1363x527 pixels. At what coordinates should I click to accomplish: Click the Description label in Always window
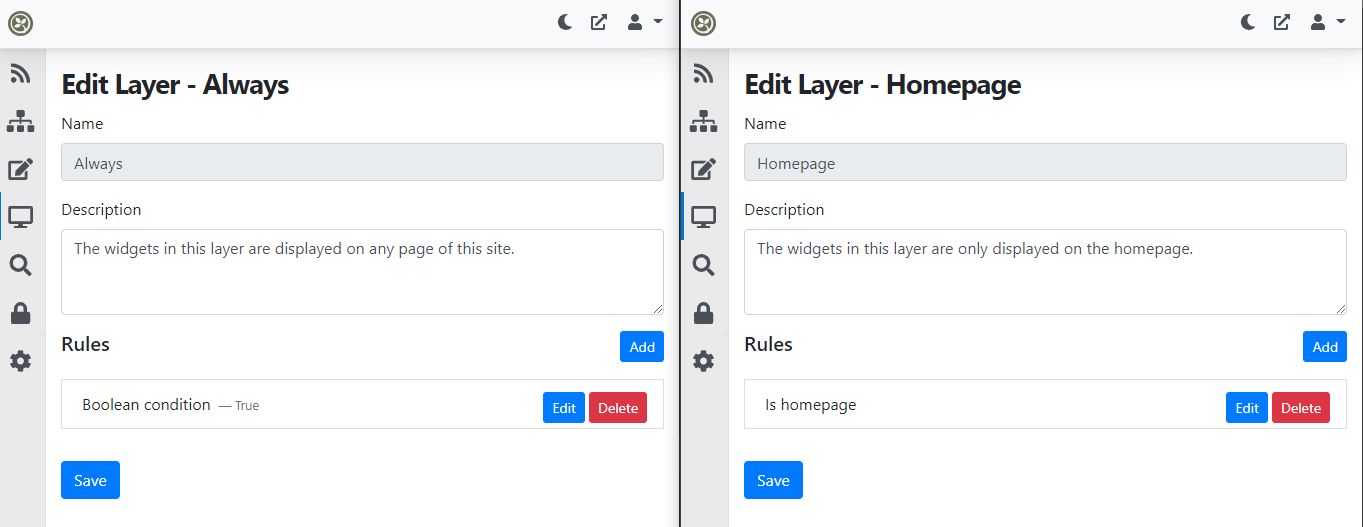coord(101,210)
